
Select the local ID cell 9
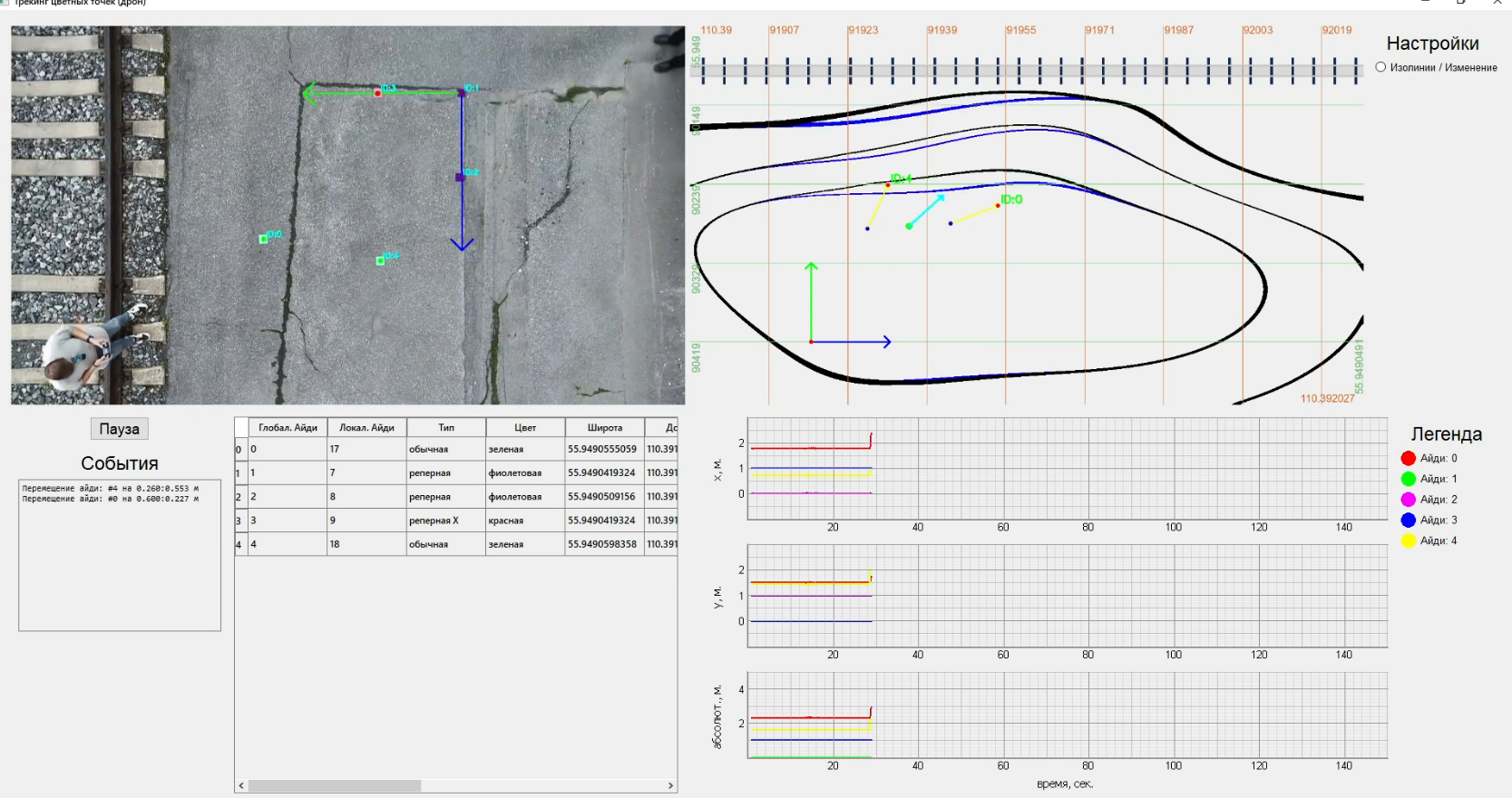(367, 521)
